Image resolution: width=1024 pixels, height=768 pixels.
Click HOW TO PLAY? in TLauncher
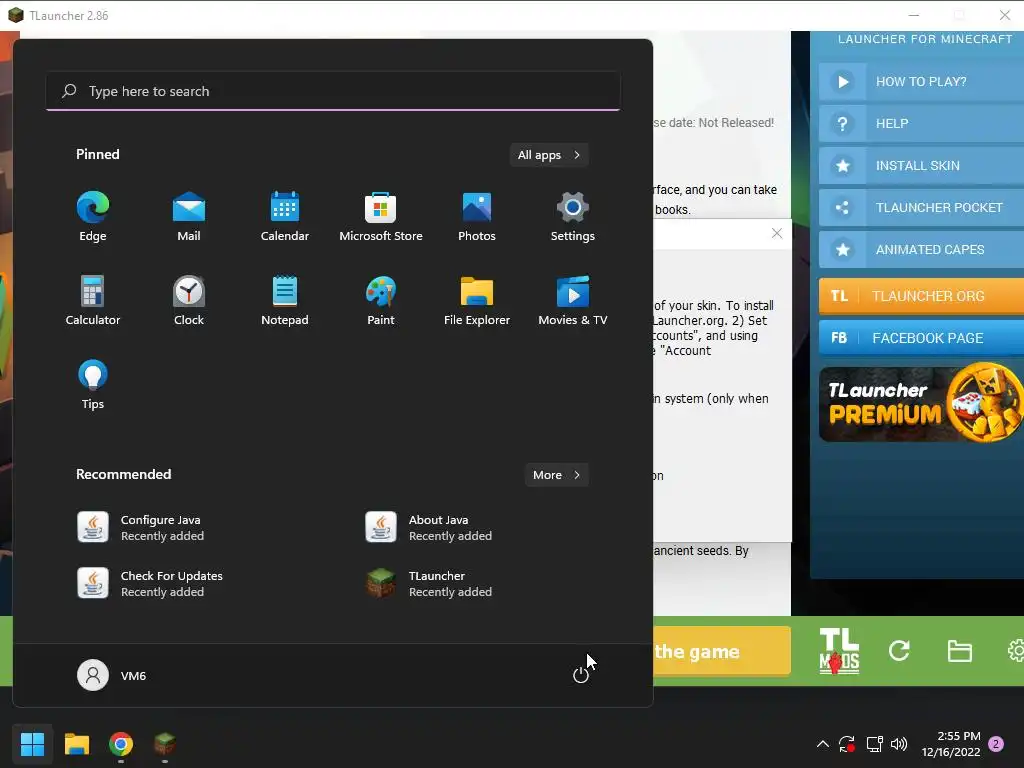tap(921, 82)
